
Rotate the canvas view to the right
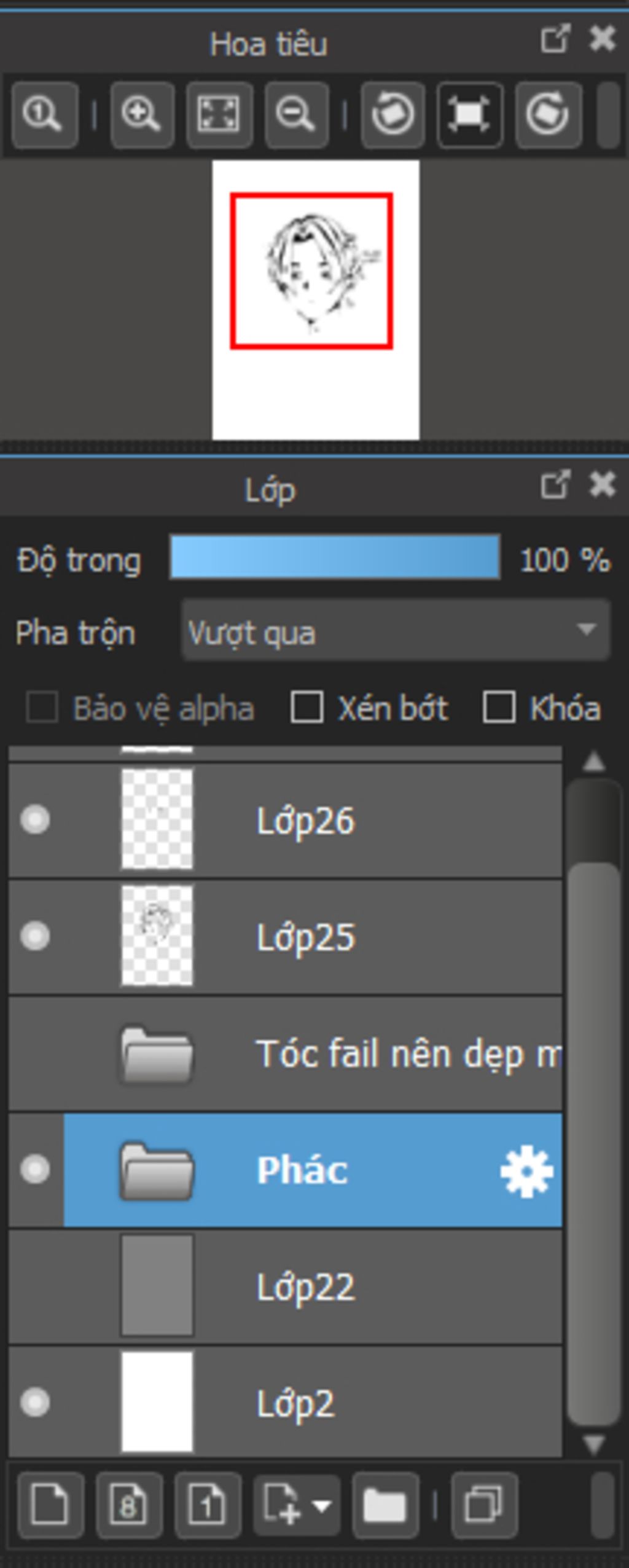coord(548,115)
